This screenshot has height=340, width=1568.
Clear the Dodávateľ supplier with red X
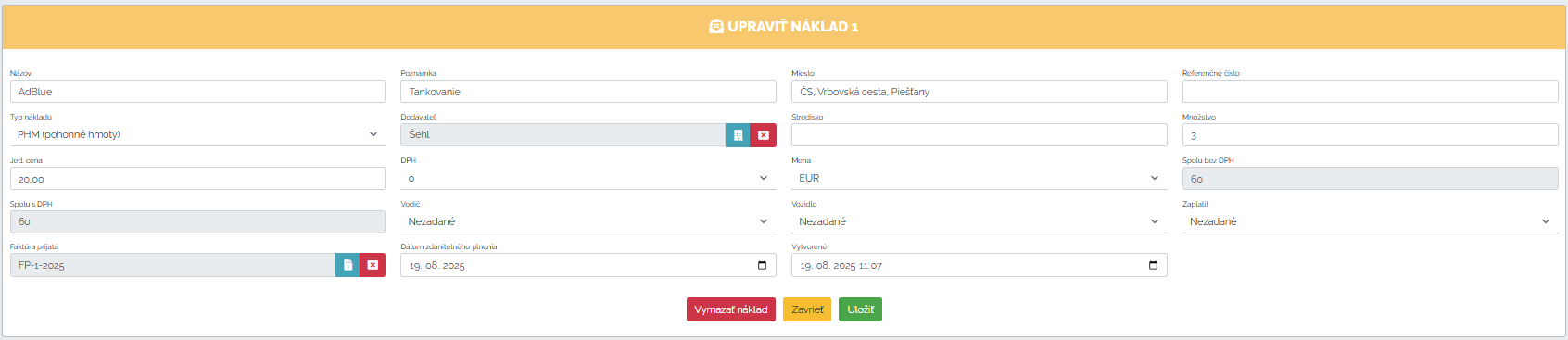click(763, 135)
